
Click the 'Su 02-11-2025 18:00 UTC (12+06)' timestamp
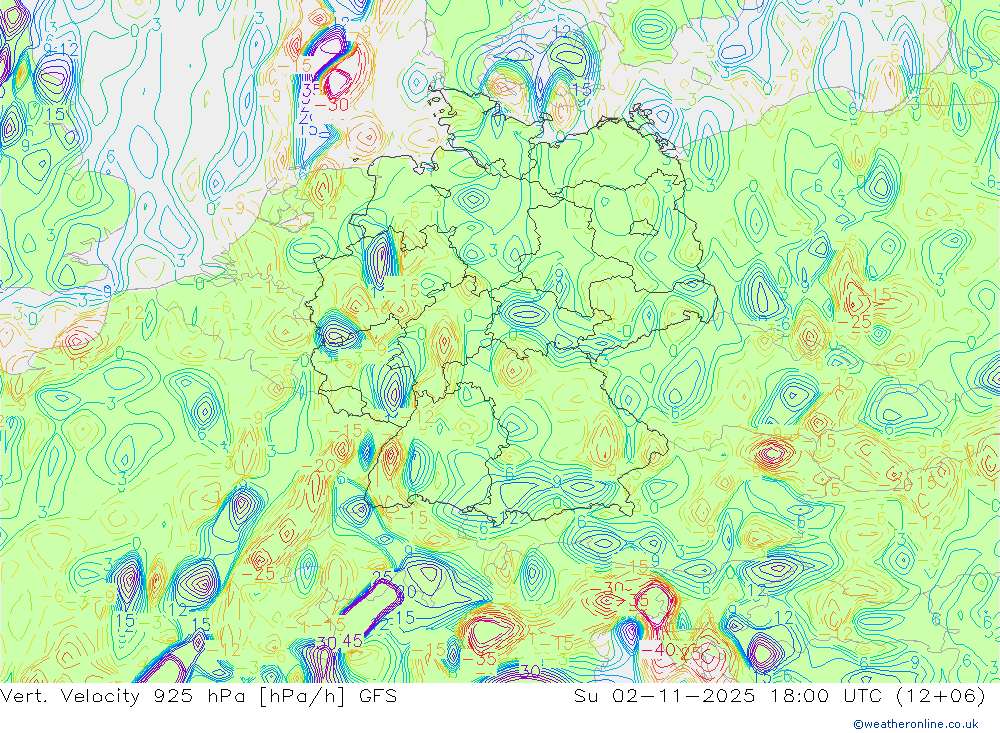(x=780, y=695)
